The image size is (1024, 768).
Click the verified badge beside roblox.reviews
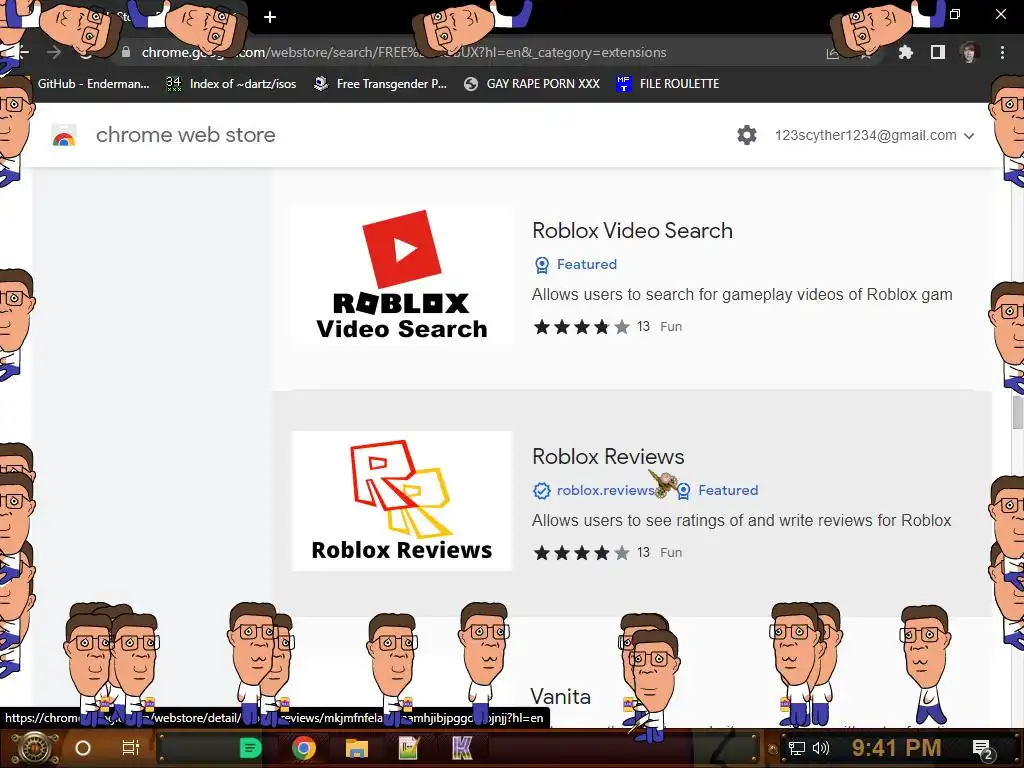click(x=541, y=490)
